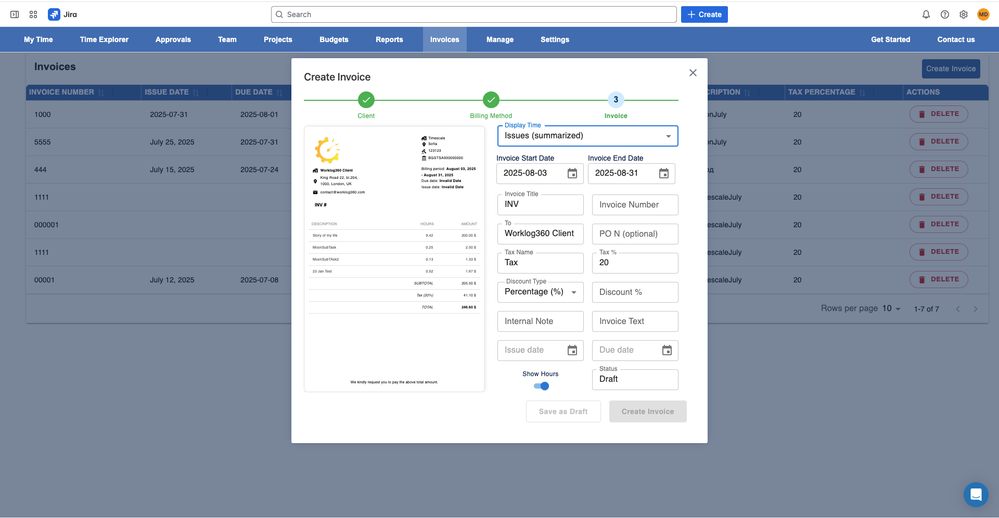999x518 pixels.
Task: Go back to the Billing Method step checkmark
Action: tap(491, 99)
